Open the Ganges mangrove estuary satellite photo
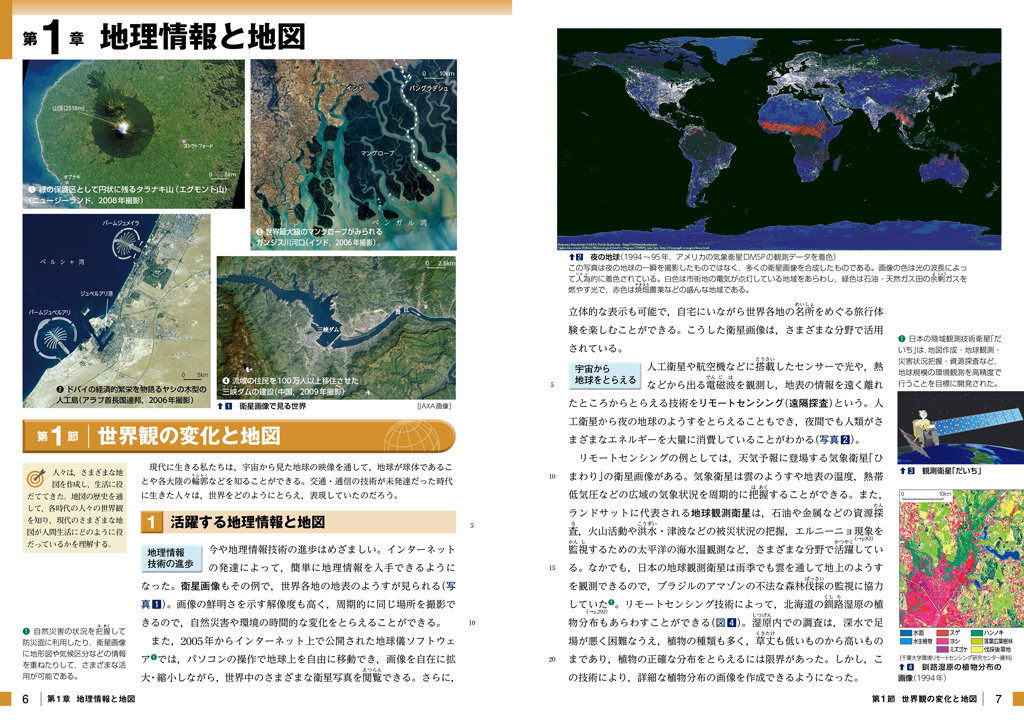The width and height of the screenshot is (1024, 723). tap(353, 155)
